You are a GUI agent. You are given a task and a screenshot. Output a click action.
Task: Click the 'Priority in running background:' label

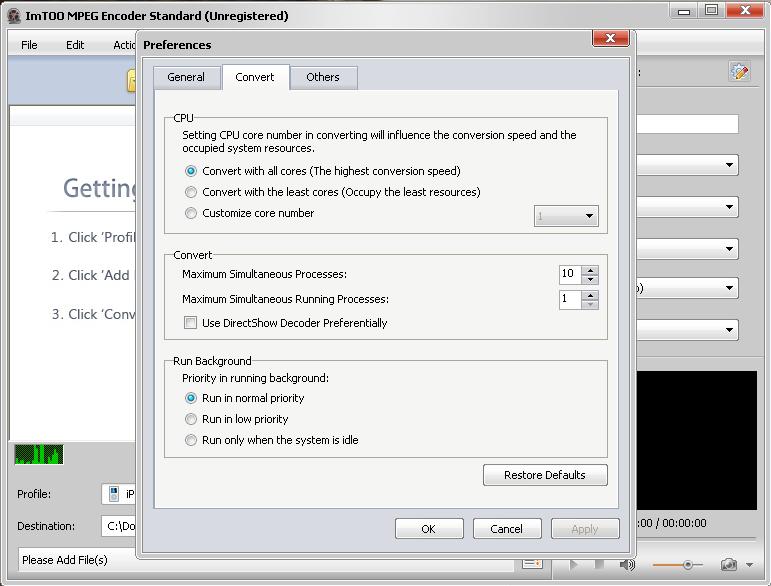256,379
